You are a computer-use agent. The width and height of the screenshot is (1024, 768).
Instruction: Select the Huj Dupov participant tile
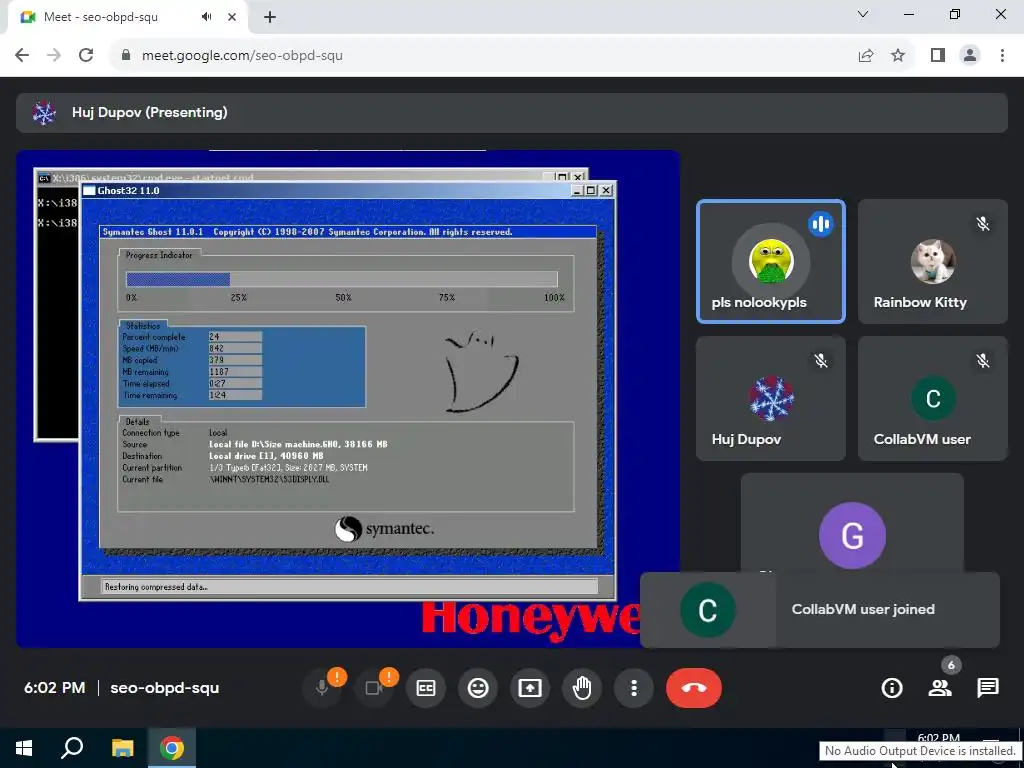[x=771, y=398]
